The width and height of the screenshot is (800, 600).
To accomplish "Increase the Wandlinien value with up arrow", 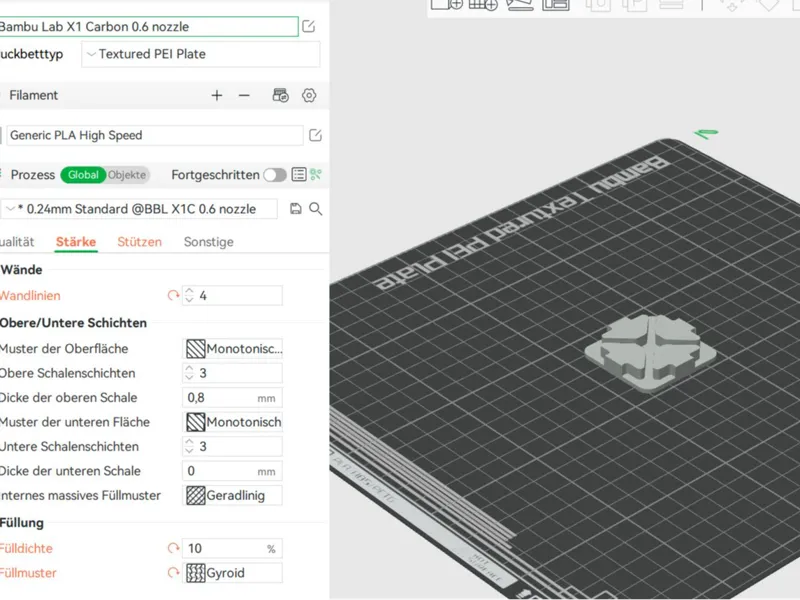I will click(189, 291).
